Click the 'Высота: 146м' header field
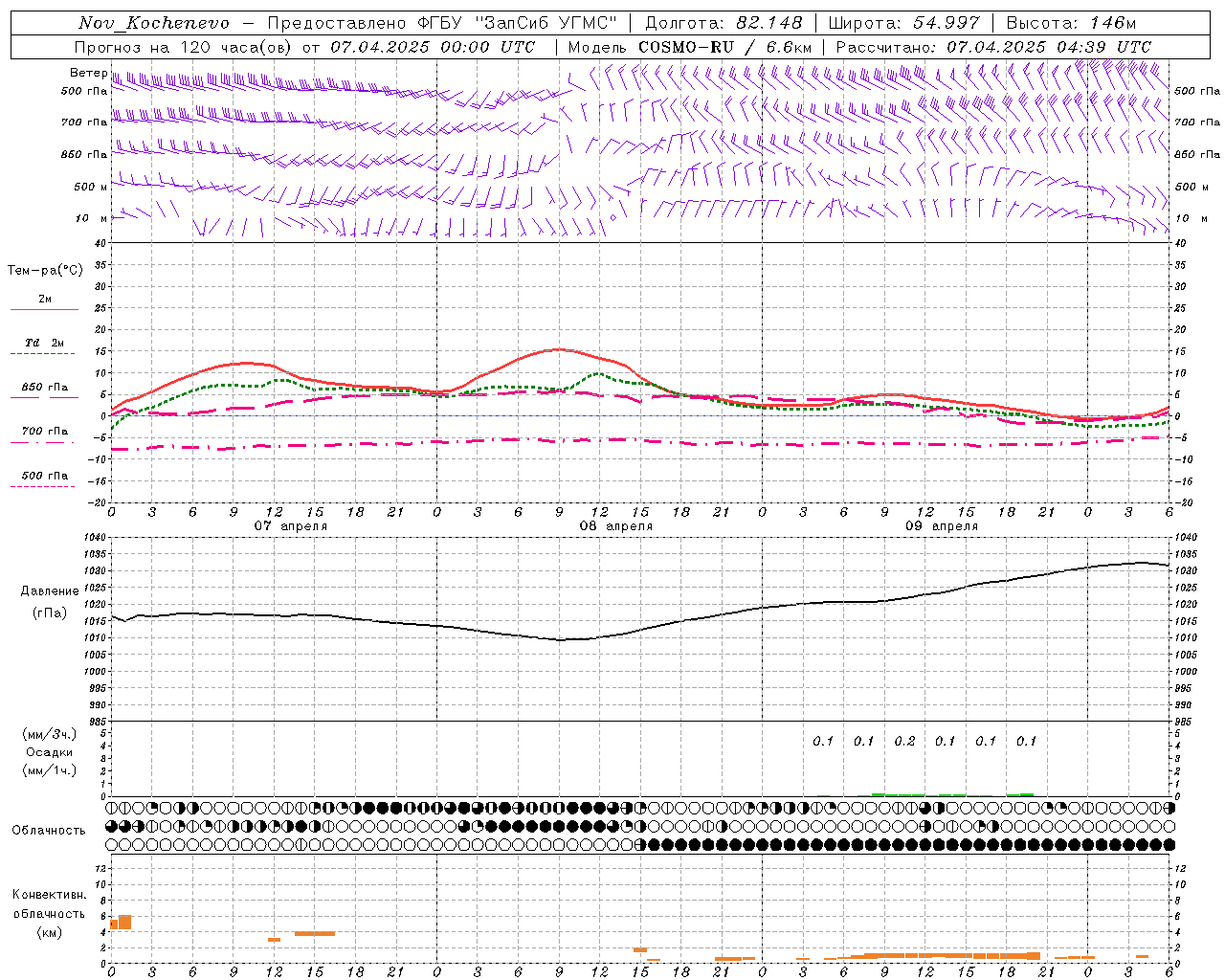1225x980 pixels. point(1071,23)
